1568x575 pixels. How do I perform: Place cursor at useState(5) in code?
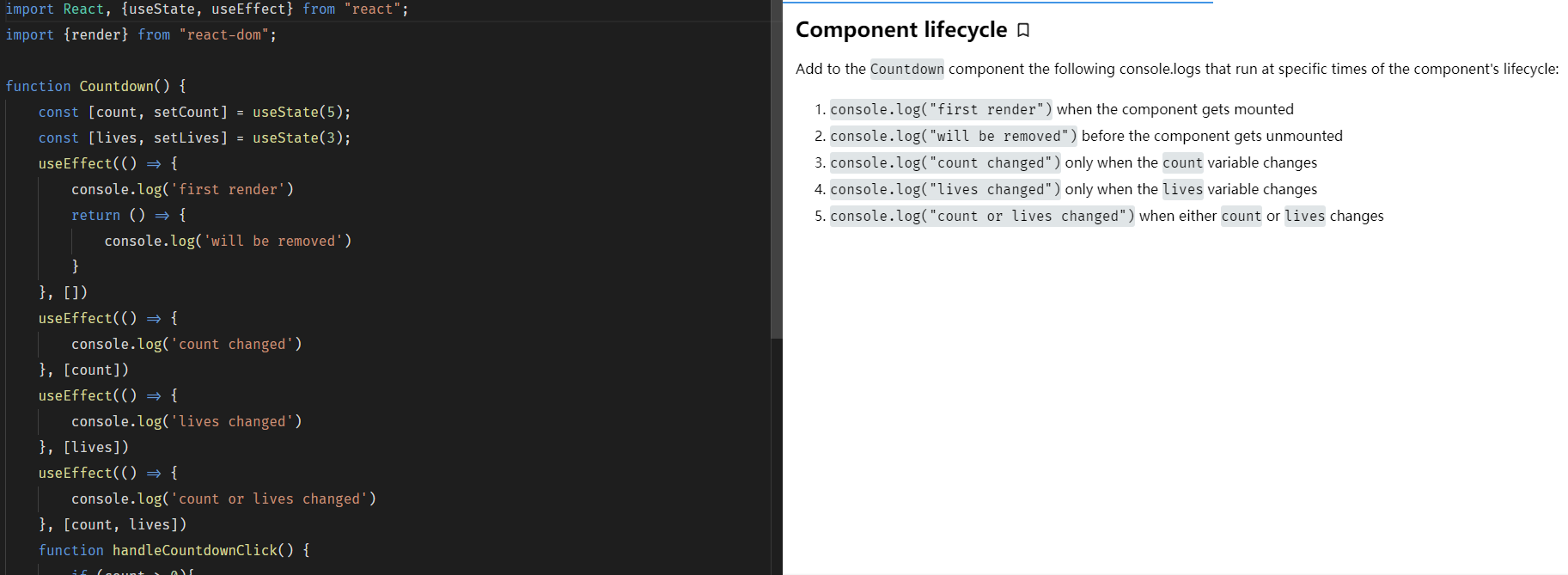pos(300,113)
